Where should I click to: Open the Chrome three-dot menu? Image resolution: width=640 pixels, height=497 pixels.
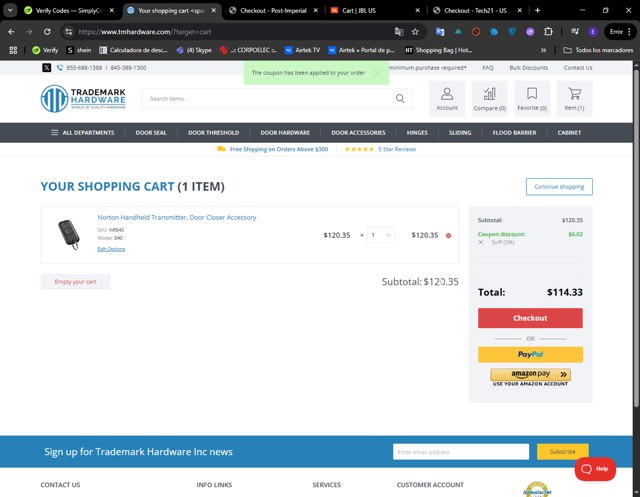click(x=629, y=31)
